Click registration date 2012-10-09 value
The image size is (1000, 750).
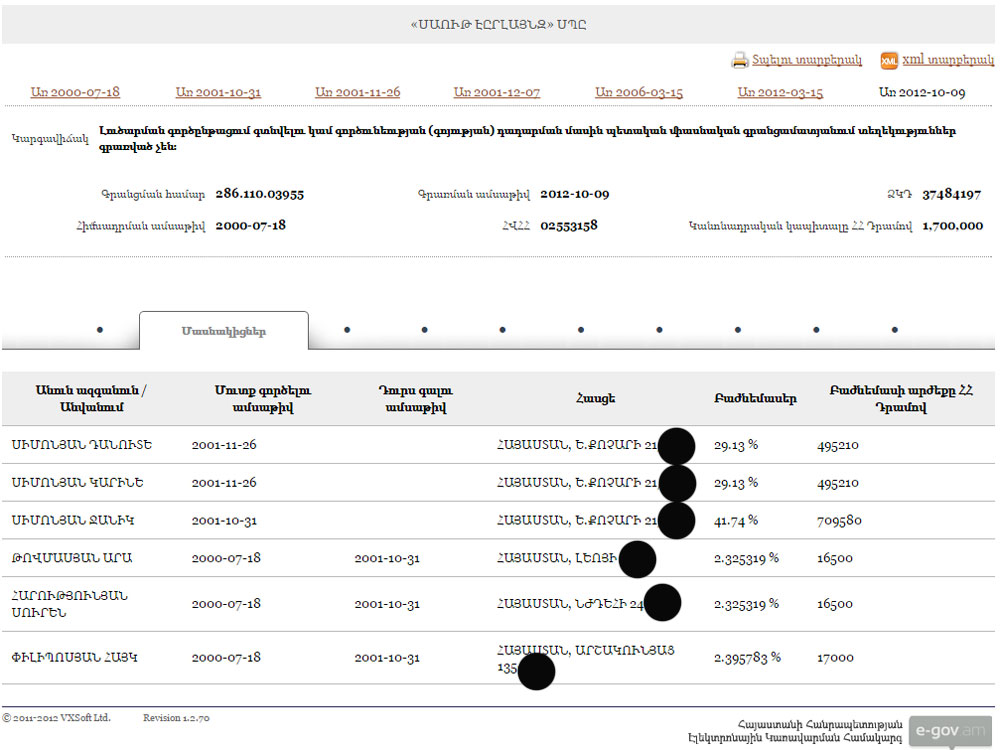[575, 194]
